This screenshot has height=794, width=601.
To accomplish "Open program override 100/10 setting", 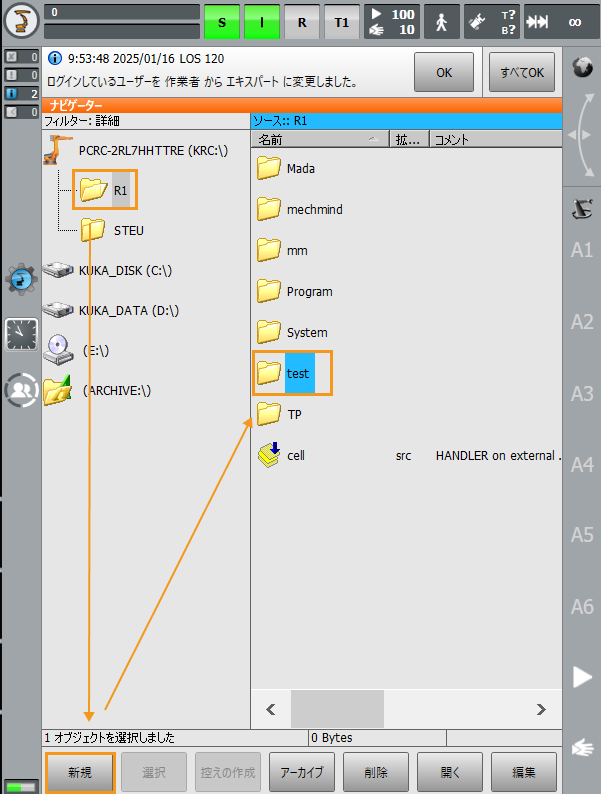I will pos(392,22).
